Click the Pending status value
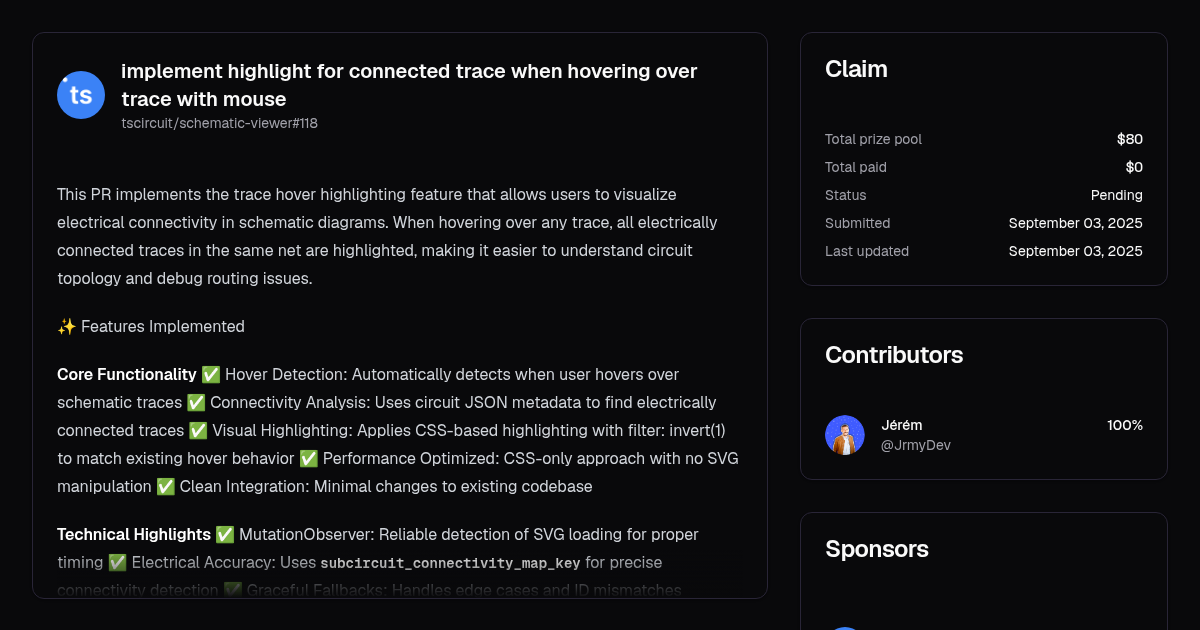Viewport: 1200px width, 630px height. tap(1117, 195)
